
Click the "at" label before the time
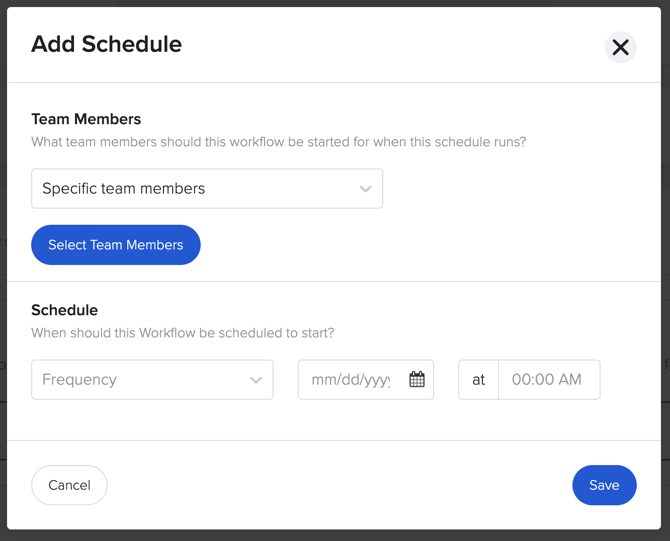click(479, 379)
